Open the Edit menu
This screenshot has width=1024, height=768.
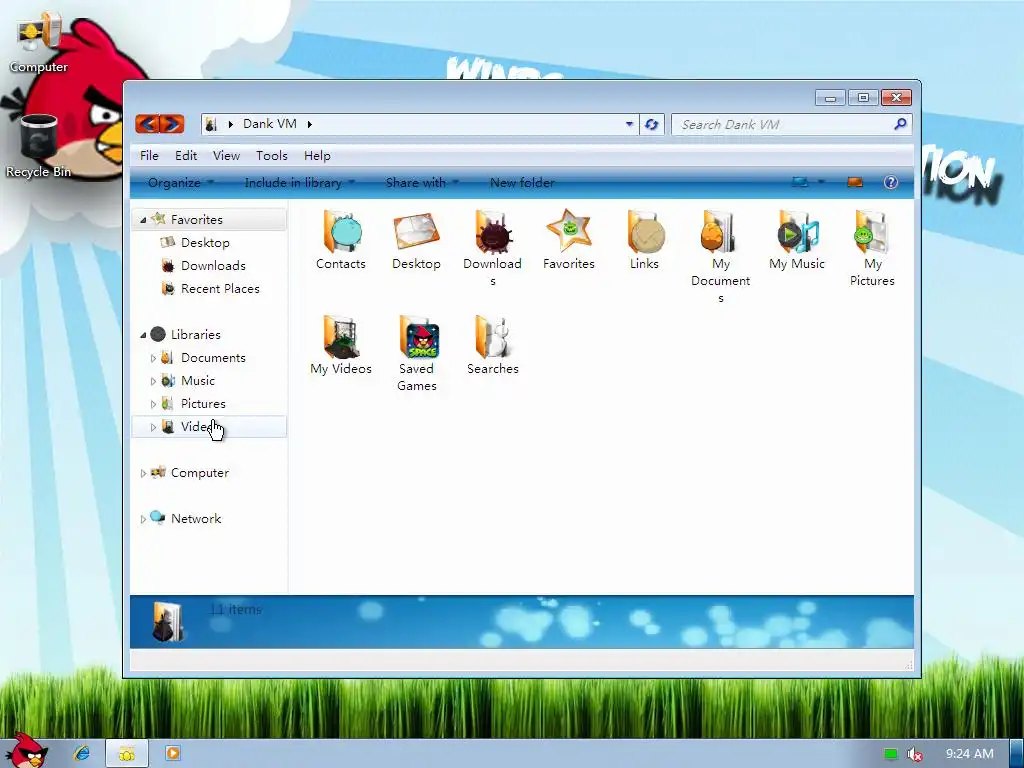pyautogui.click(x=185, y=155)
